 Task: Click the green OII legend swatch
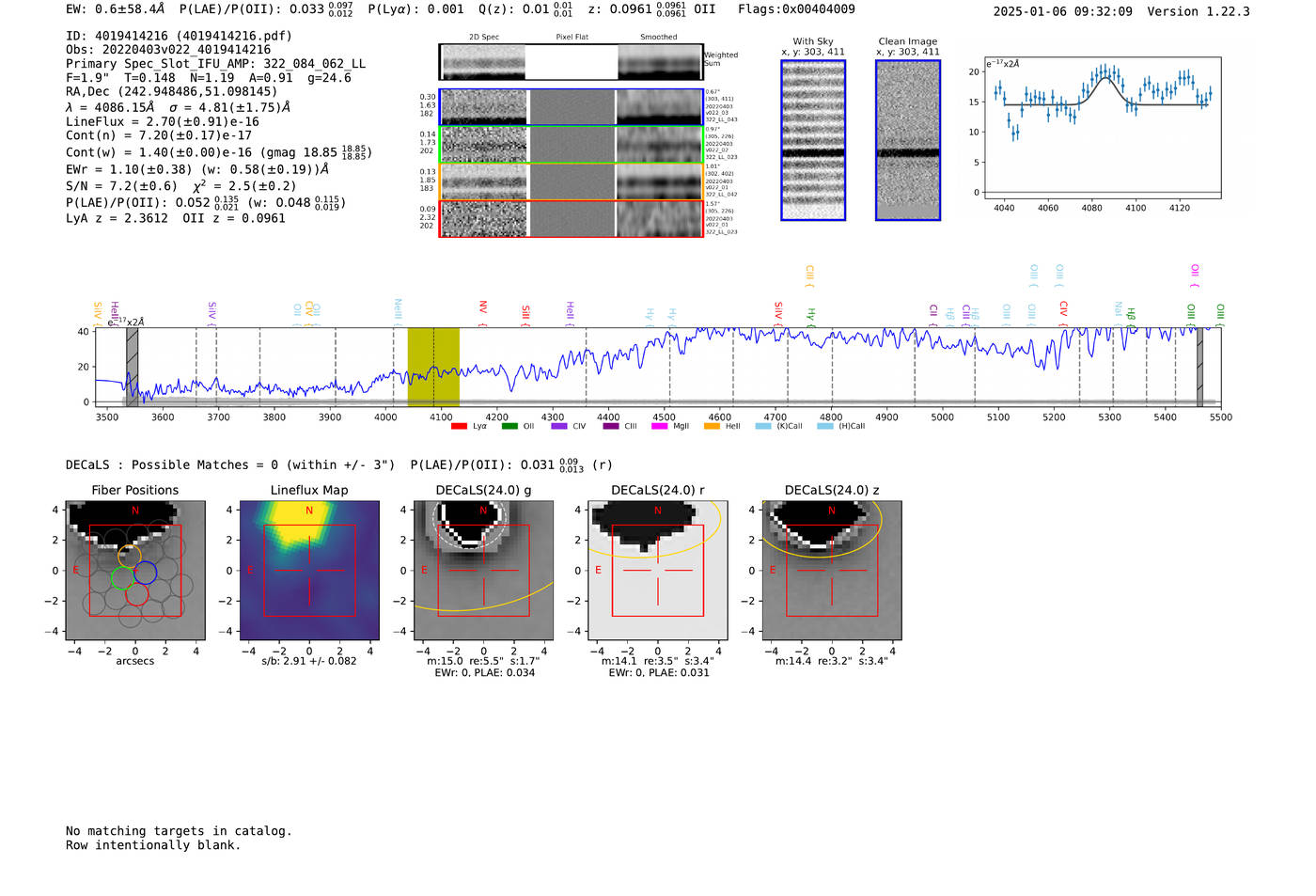pyautogui.click(x=509, y=426)
